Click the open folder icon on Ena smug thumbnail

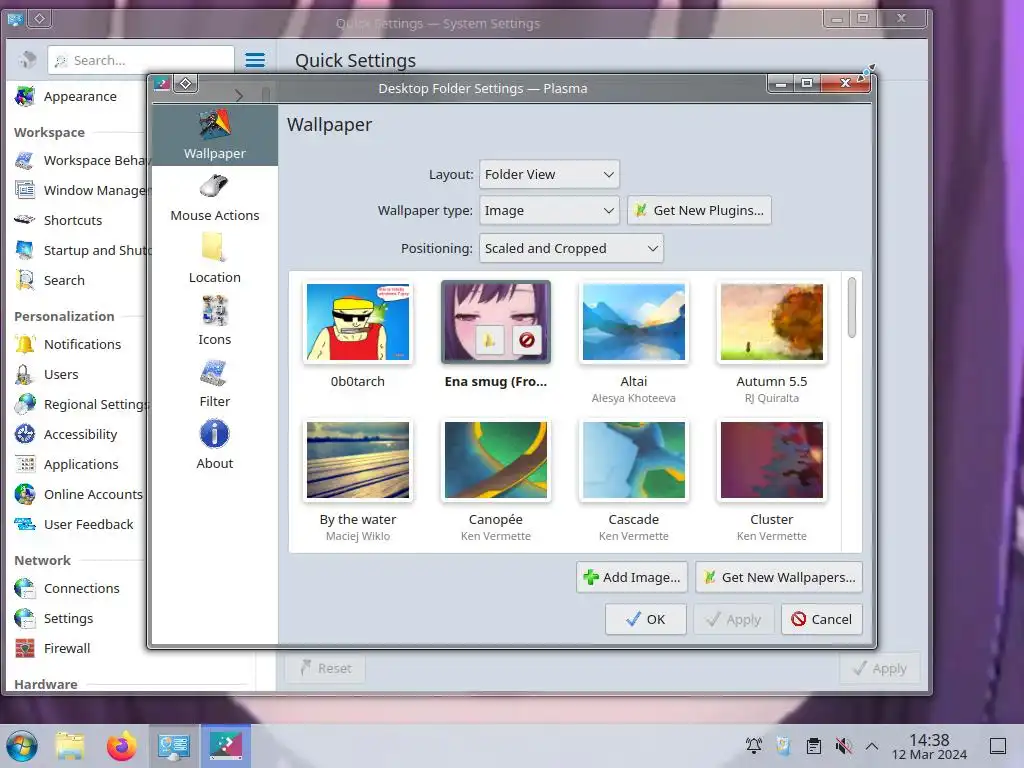[490, 340]
